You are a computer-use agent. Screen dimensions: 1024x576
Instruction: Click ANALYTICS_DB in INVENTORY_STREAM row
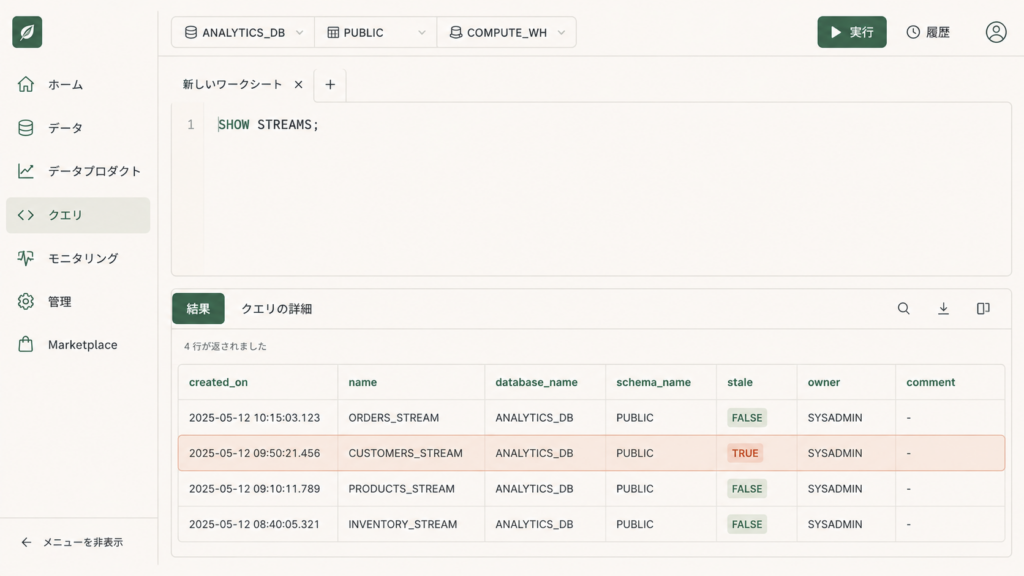(x=534, y=524)
